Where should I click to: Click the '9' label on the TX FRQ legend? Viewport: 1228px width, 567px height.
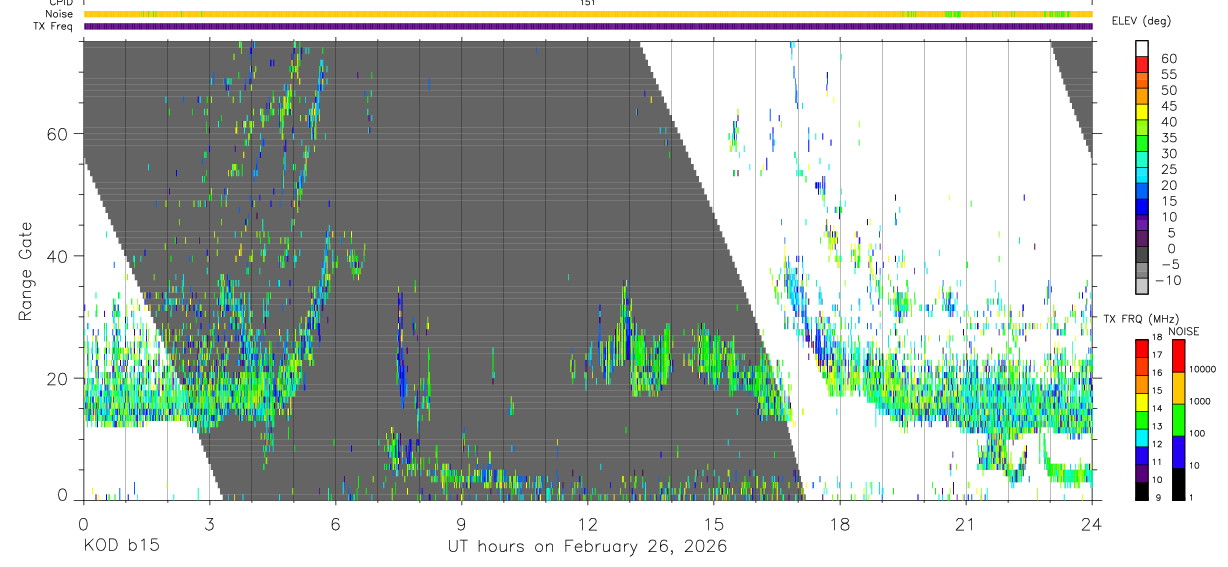pos(1156,497)
